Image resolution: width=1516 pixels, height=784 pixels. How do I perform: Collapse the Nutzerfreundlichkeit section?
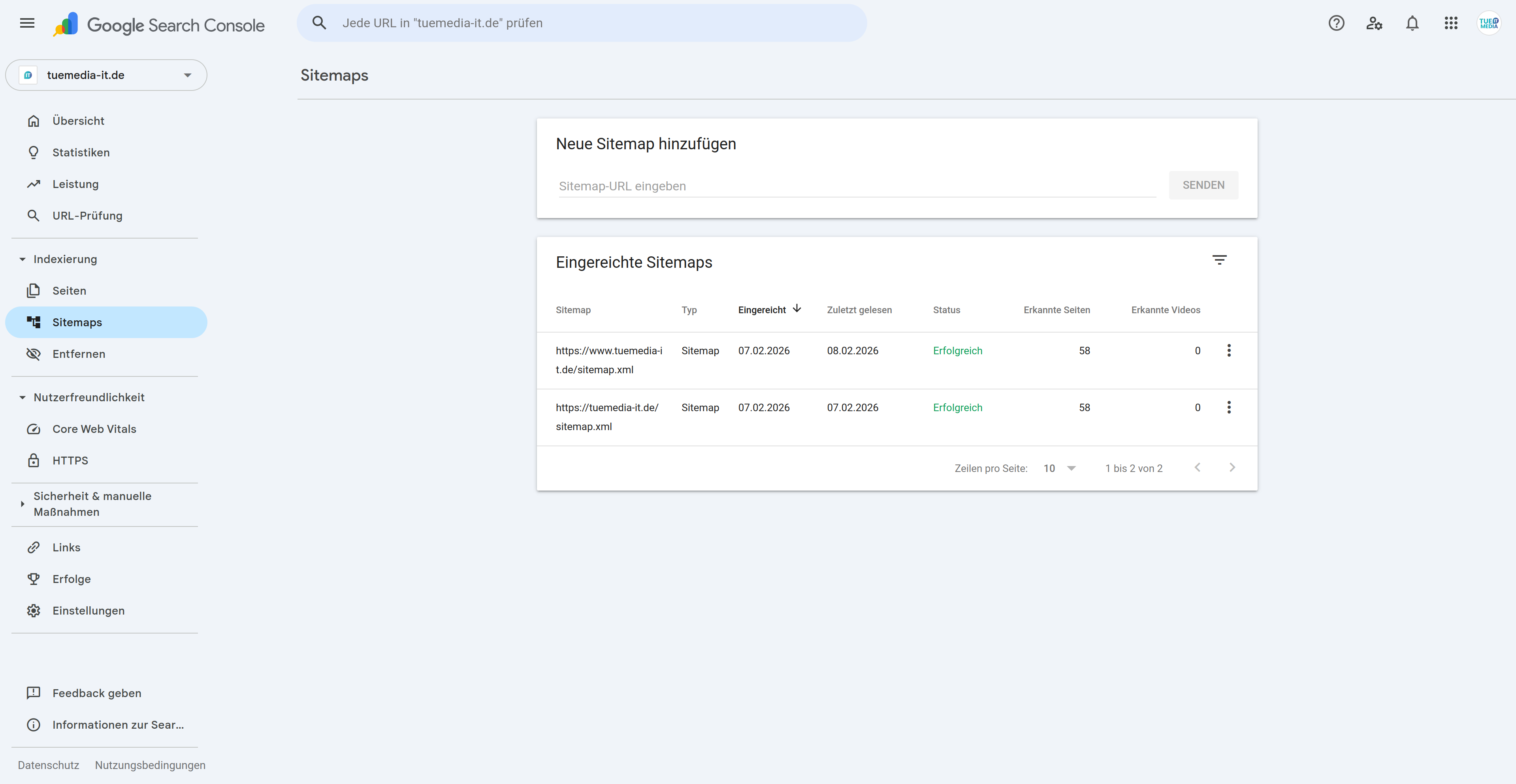click(23, 398)
